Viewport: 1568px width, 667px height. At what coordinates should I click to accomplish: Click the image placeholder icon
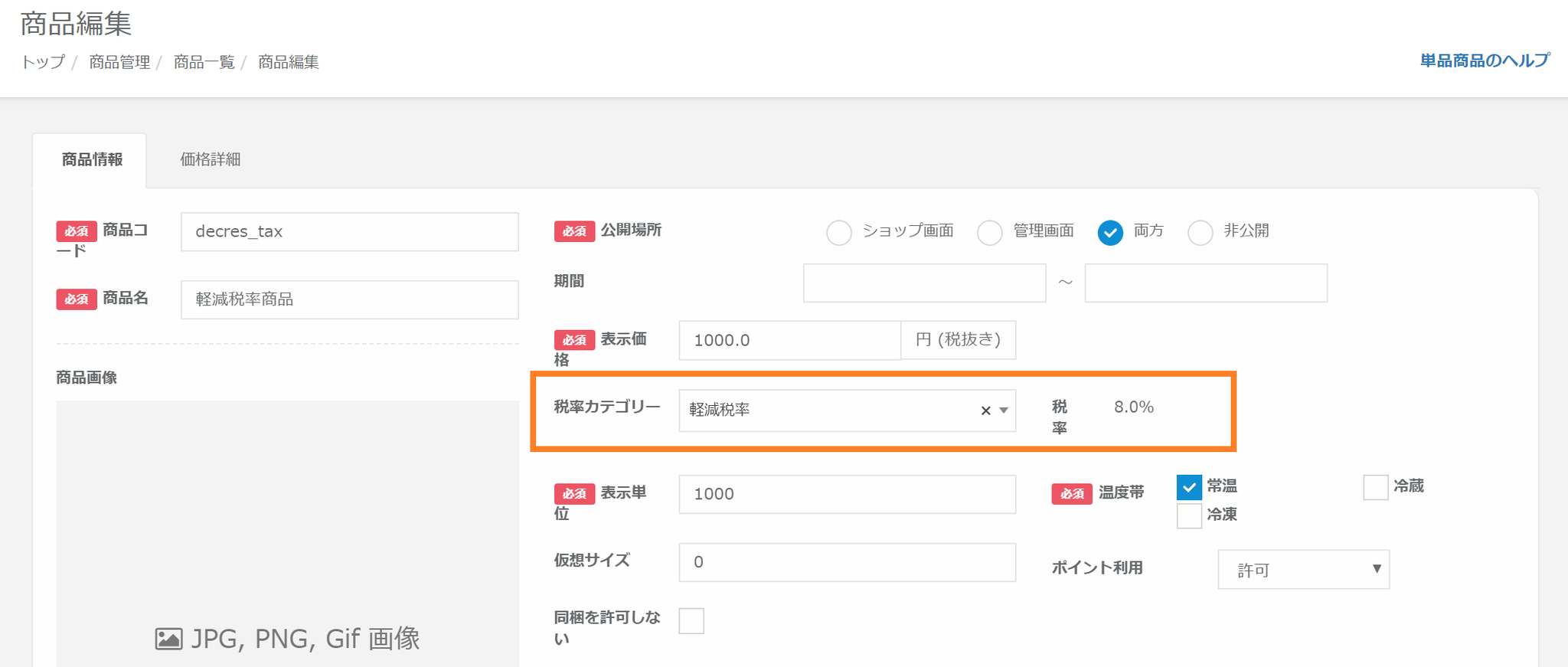point(168,639)
